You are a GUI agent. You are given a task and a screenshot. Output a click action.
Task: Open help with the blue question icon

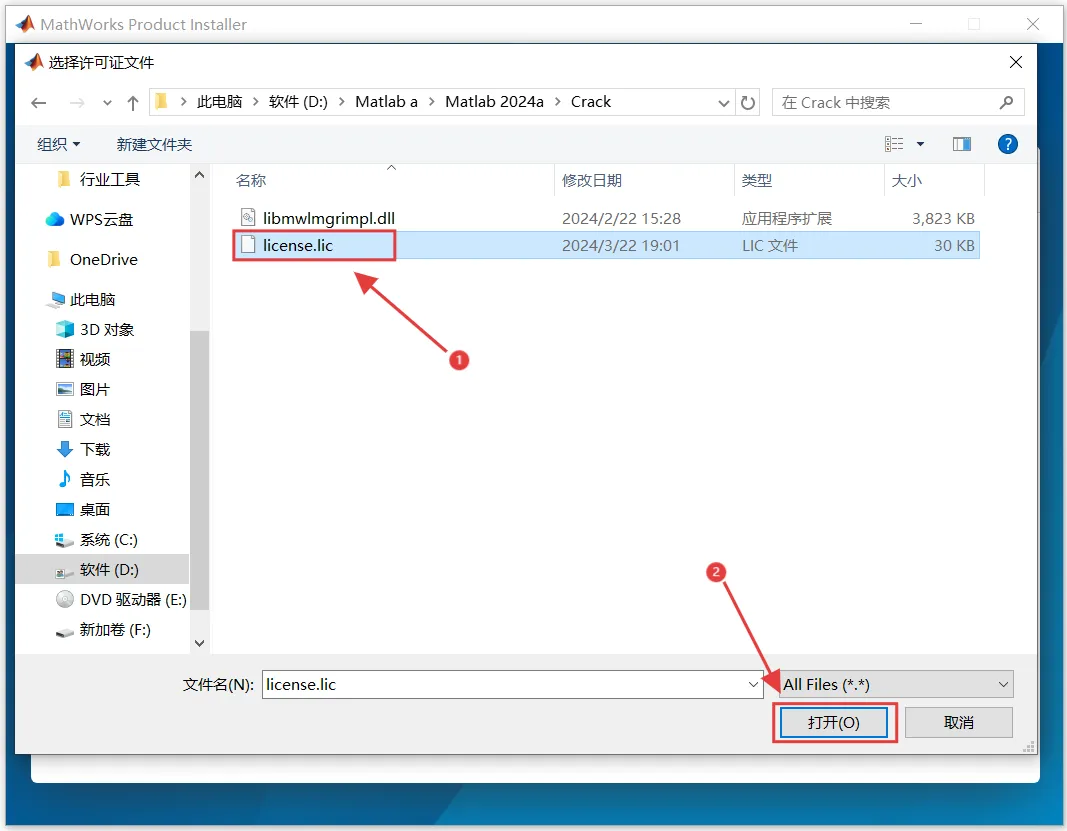[1008, 144]
